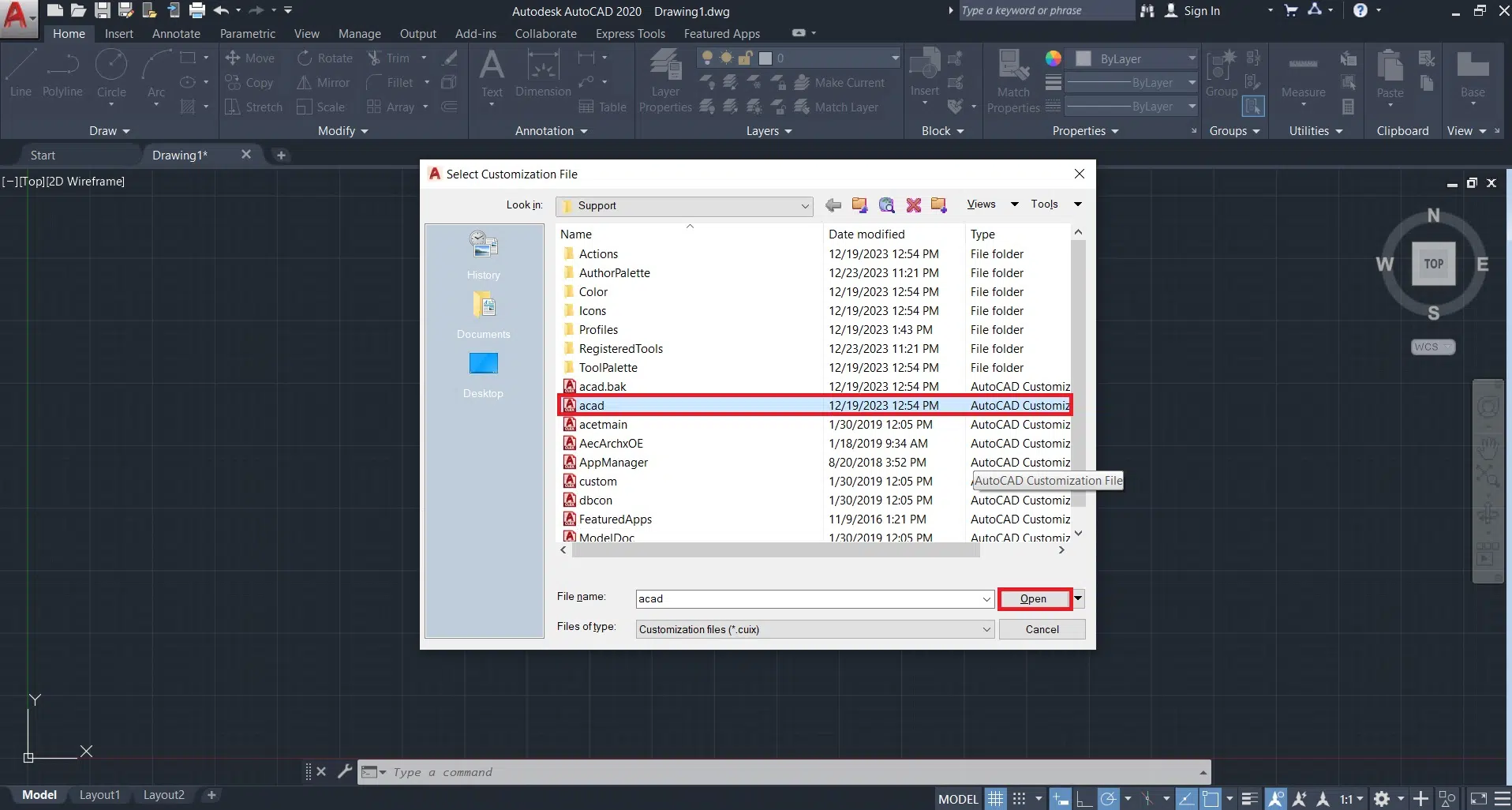
Task: Open the object color wheel swatch
Action: point(1053,58)
